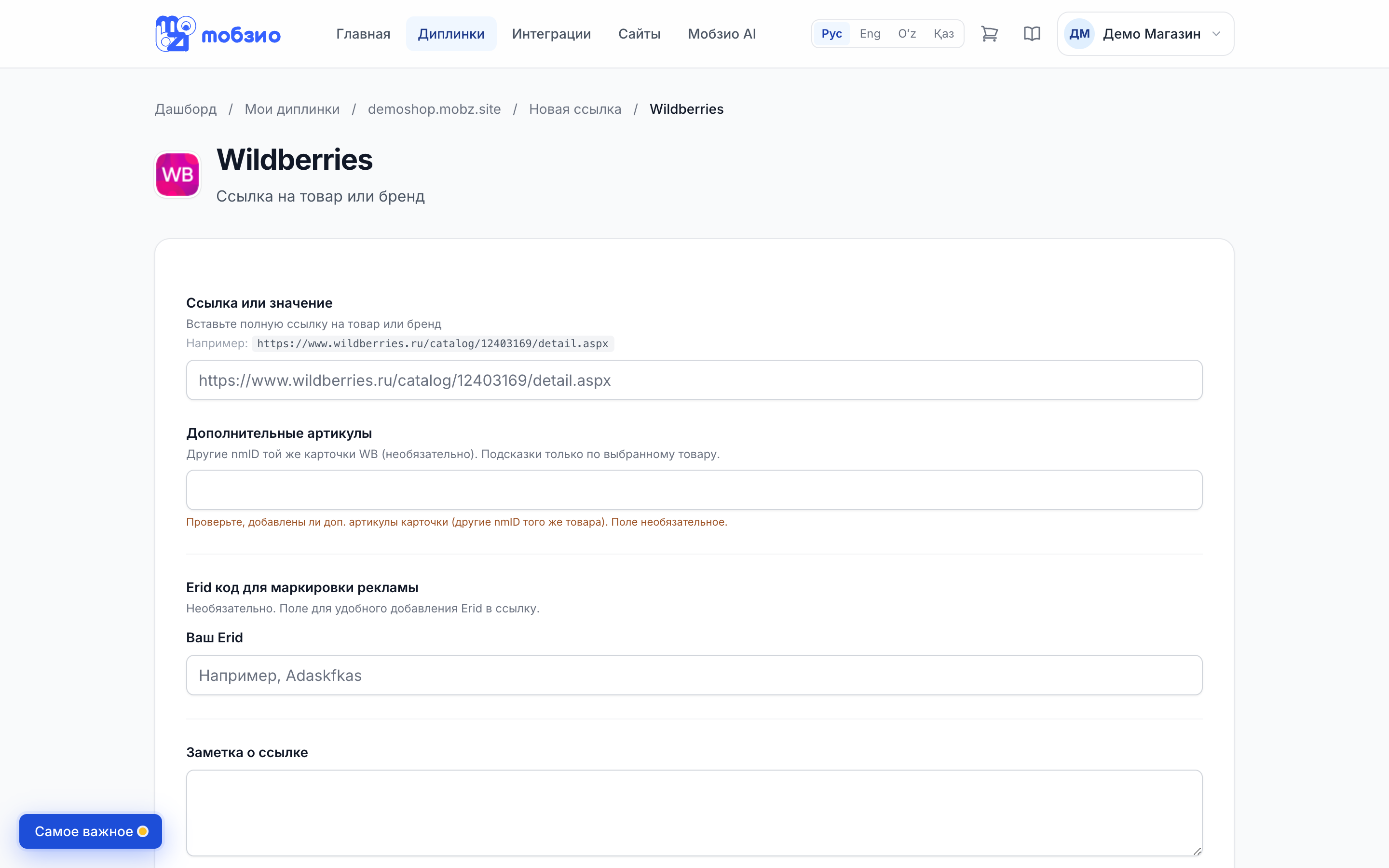
Task: Click the Мобзио logo
Action: 218,34
